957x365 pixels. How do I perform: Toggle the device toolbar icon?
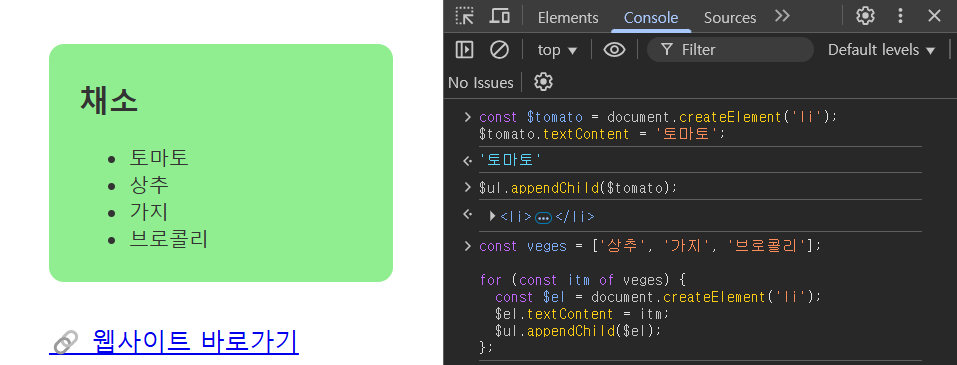point(500,16)
